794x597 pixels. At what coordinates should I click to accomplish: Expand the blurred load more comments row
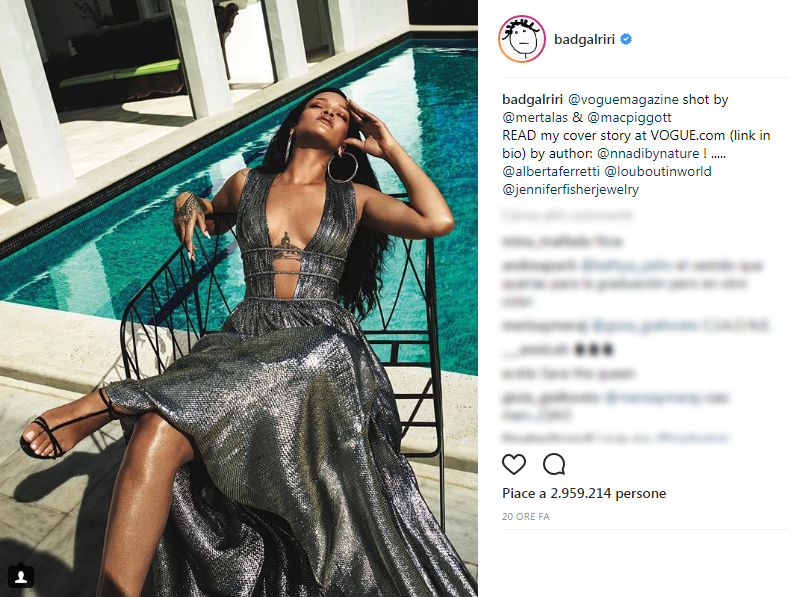[567, 216]
